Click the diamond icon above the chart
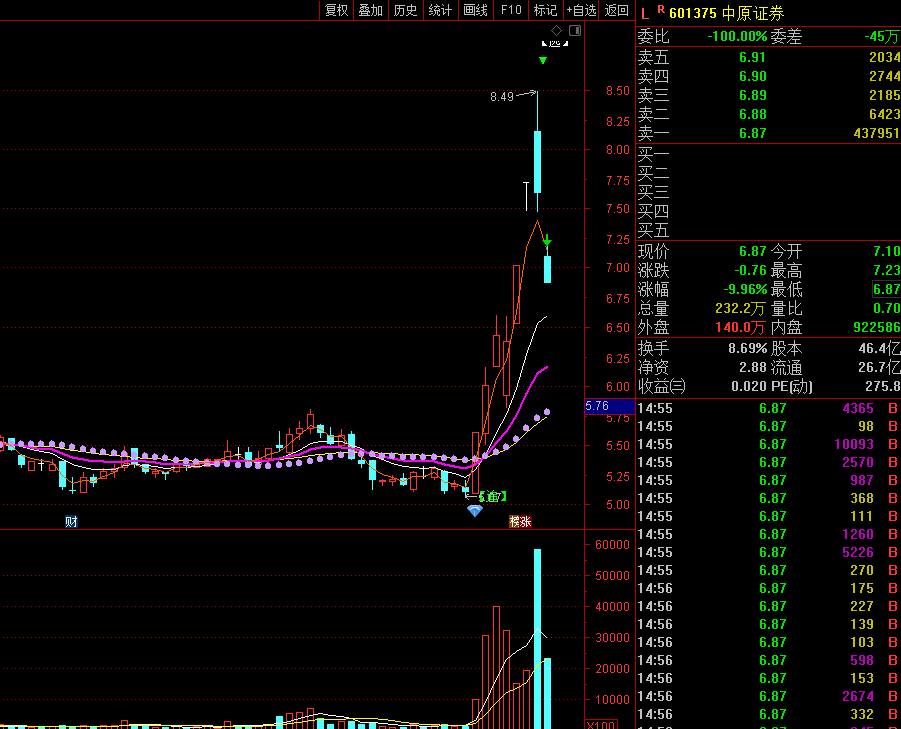This screenshot has height=729, width=901. pos(557,31)
